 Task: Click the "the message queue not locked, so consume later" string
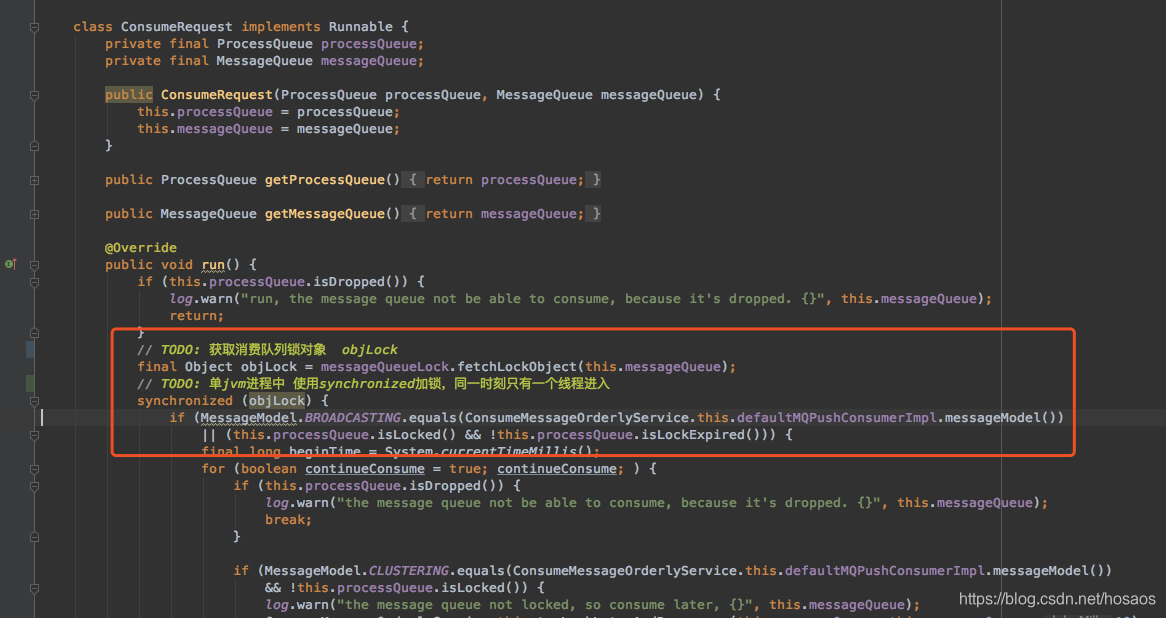click(x=545, y=605)
